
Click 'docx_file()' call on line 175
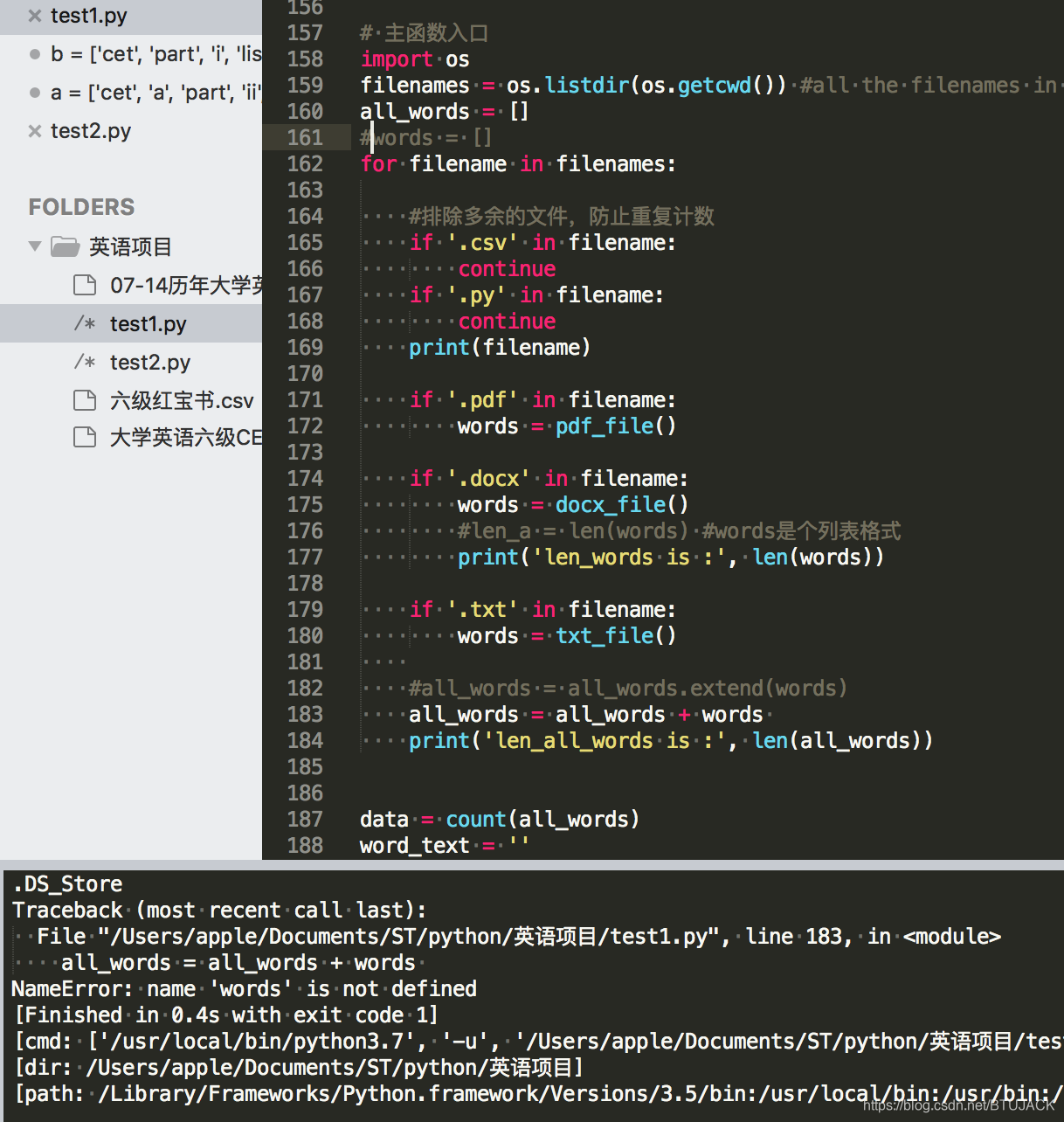point(622,504)
